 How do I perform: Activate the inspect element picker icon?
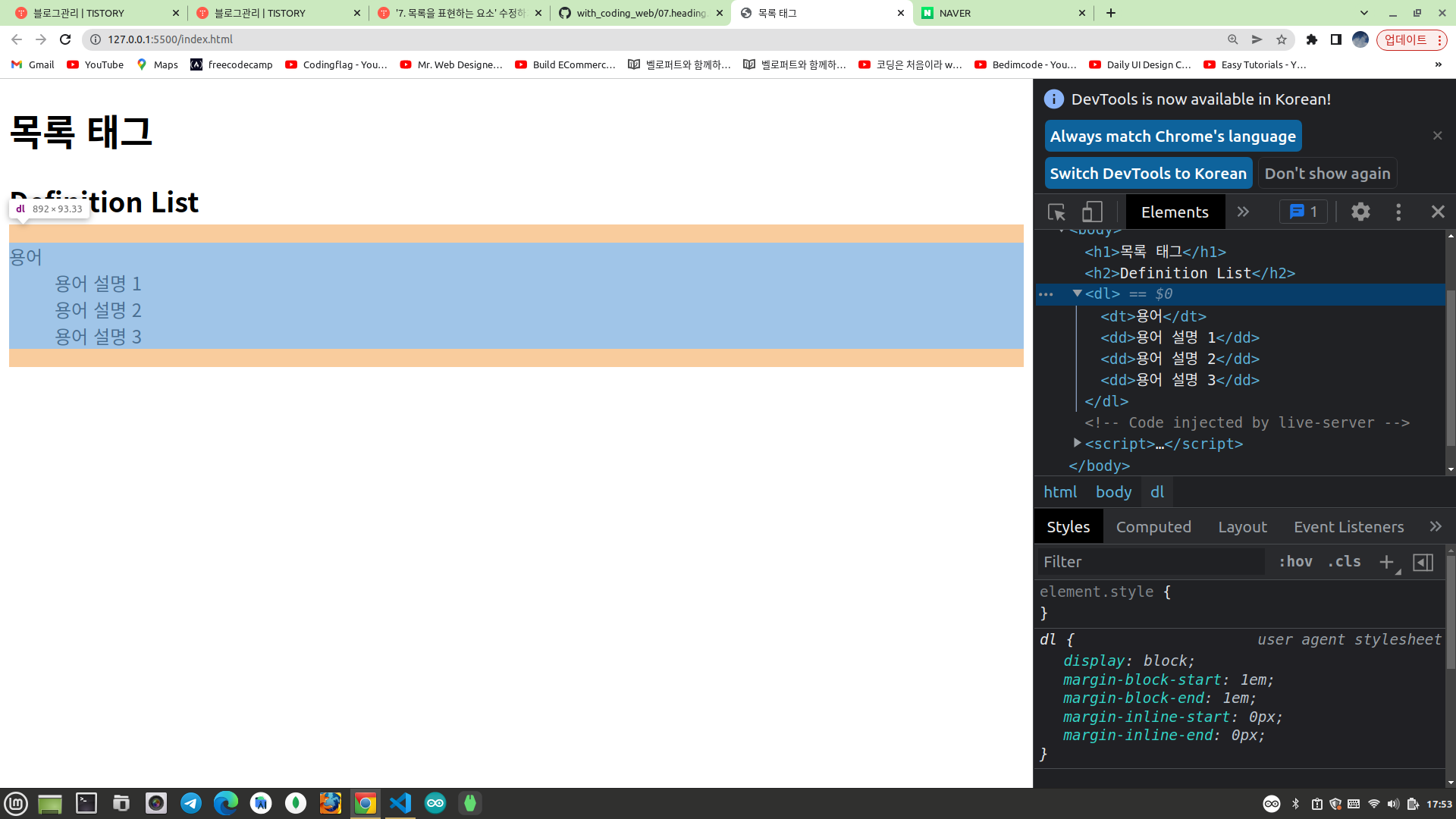[1056, 212]
